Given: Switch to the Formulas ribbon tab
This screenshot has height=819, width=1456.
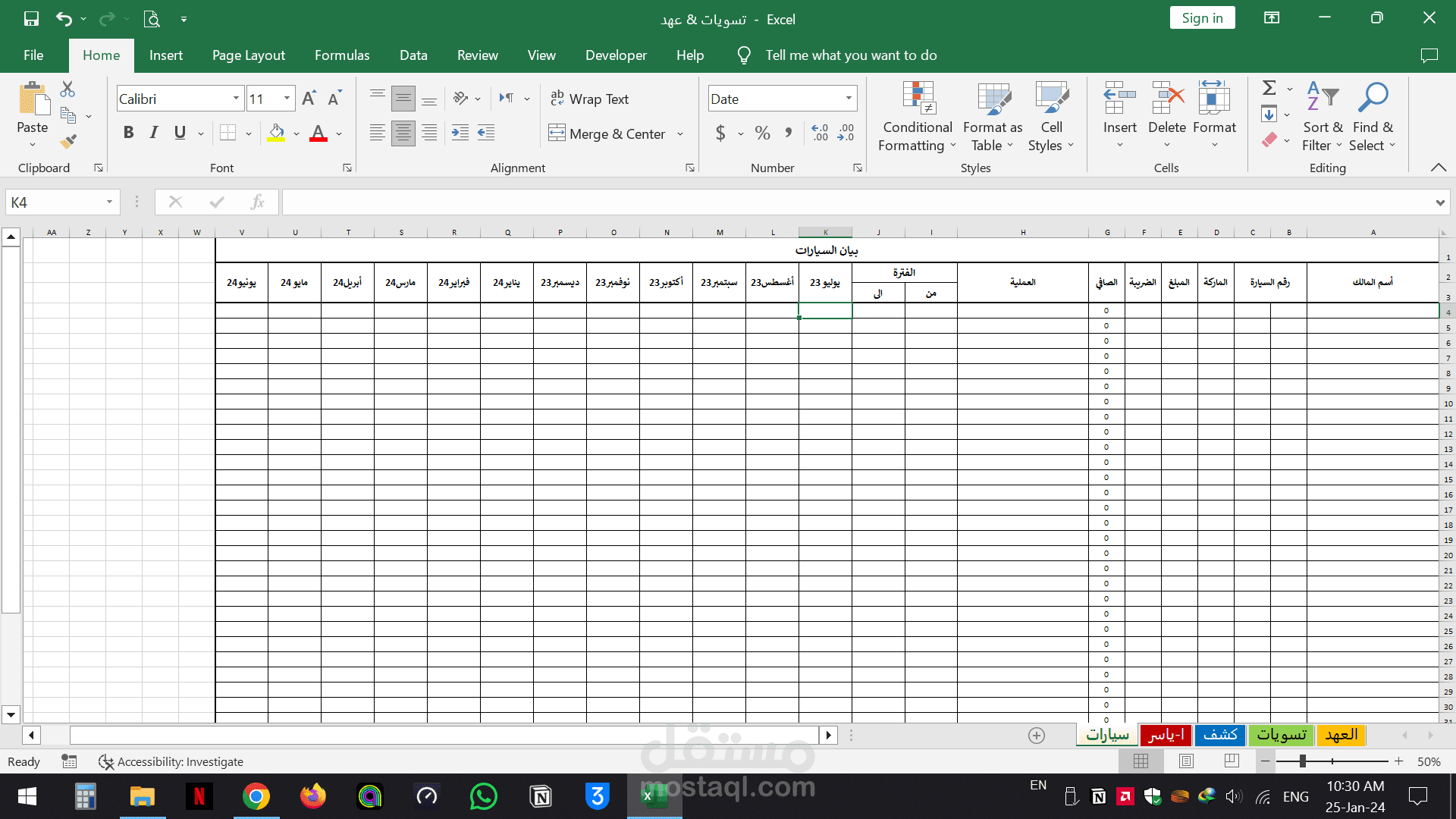Looking at the screenshot, I should (342, 55).
